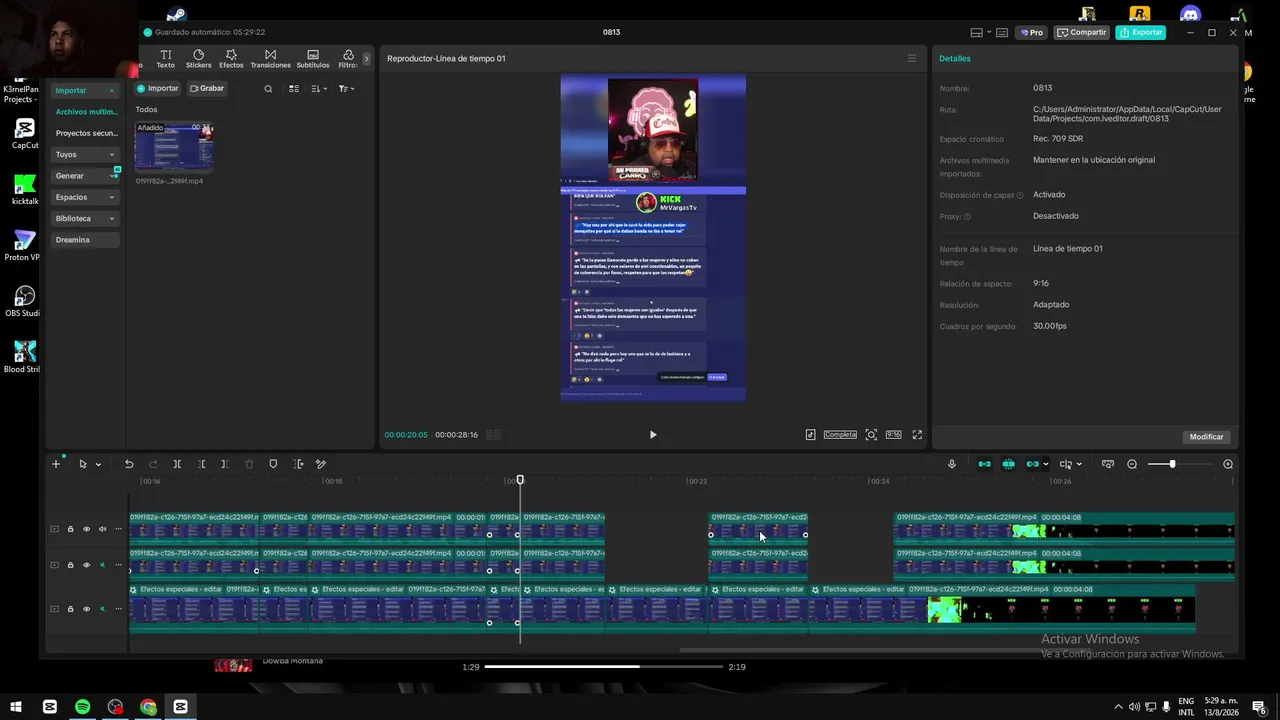The image size is (1280, 720).
Task: Unmute the bottom track audio
Action: (102, 609)
